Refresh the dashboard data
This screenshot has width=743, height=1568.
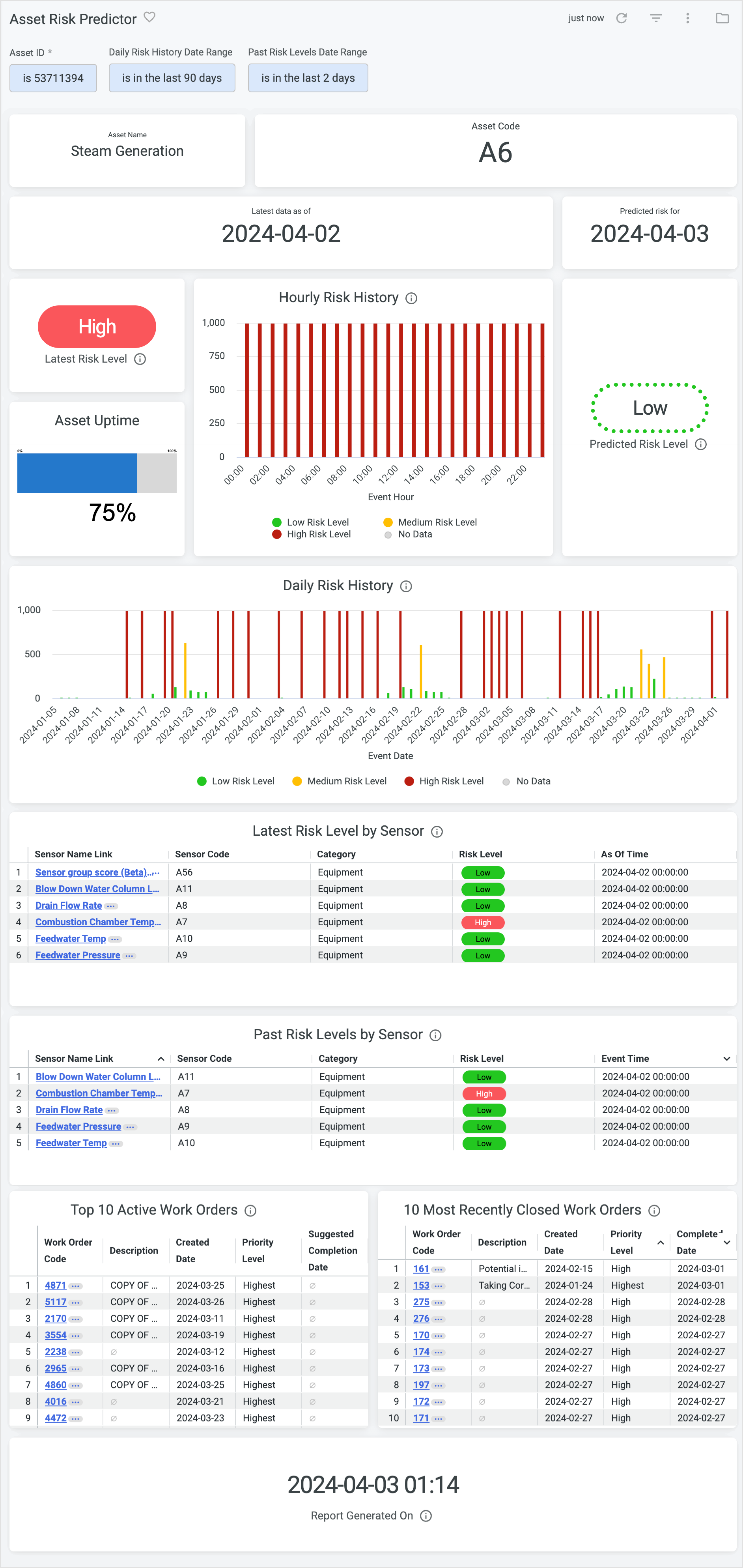(x=621, y=18)
